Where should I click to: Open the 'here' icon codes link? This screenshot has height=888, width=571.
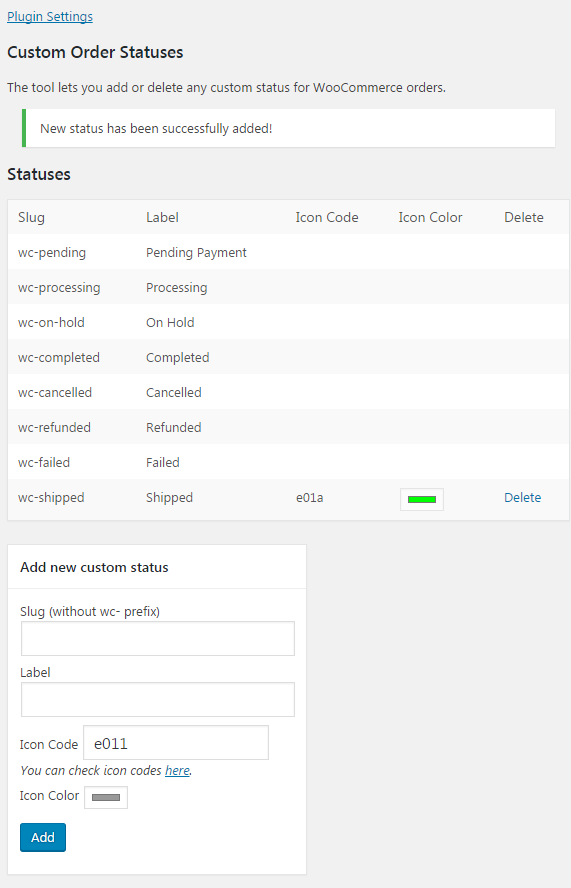click(x=177, y=770)
